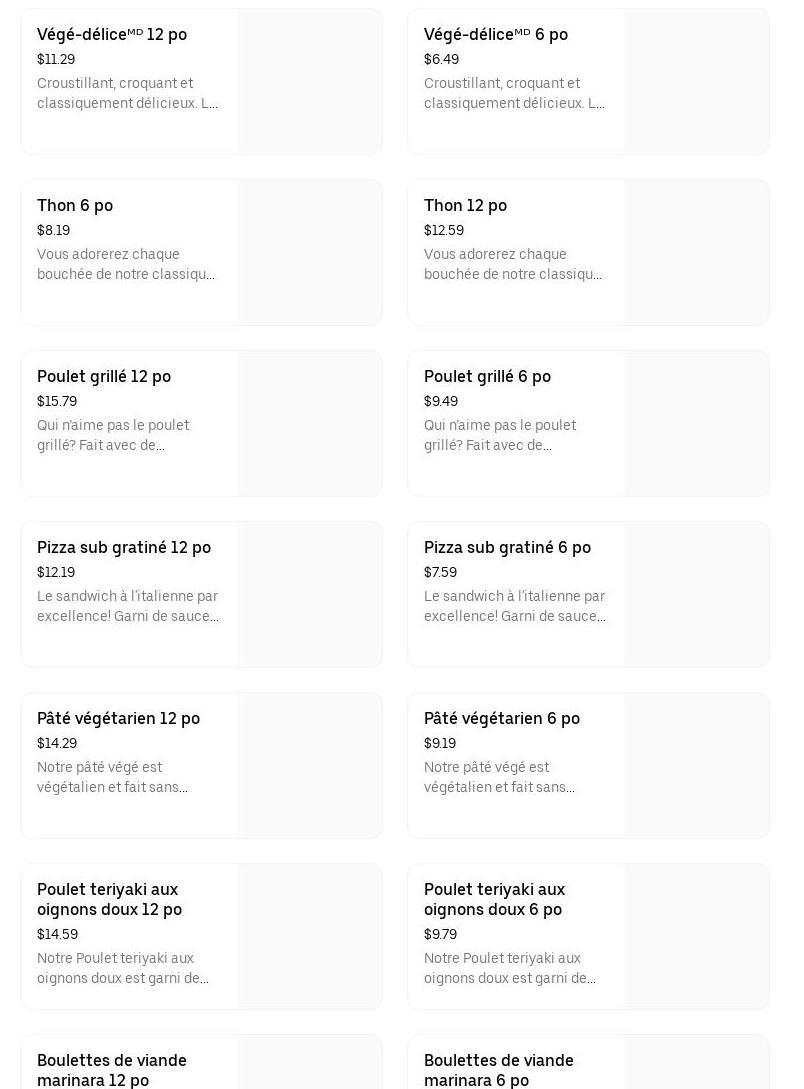
Task: Select Pâté végétarien 12 po
Action: pos(119,719)
